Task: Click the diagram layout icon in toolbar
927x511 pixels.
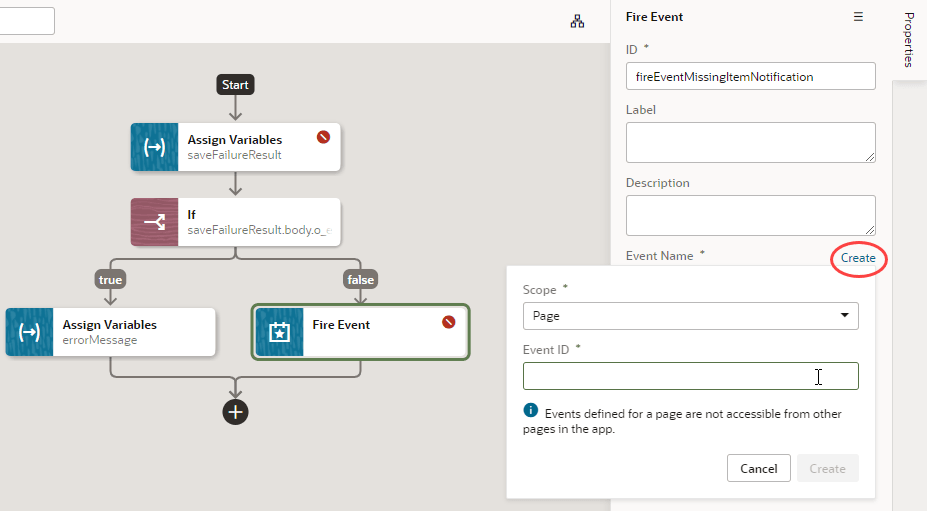Action: (577, 22)
